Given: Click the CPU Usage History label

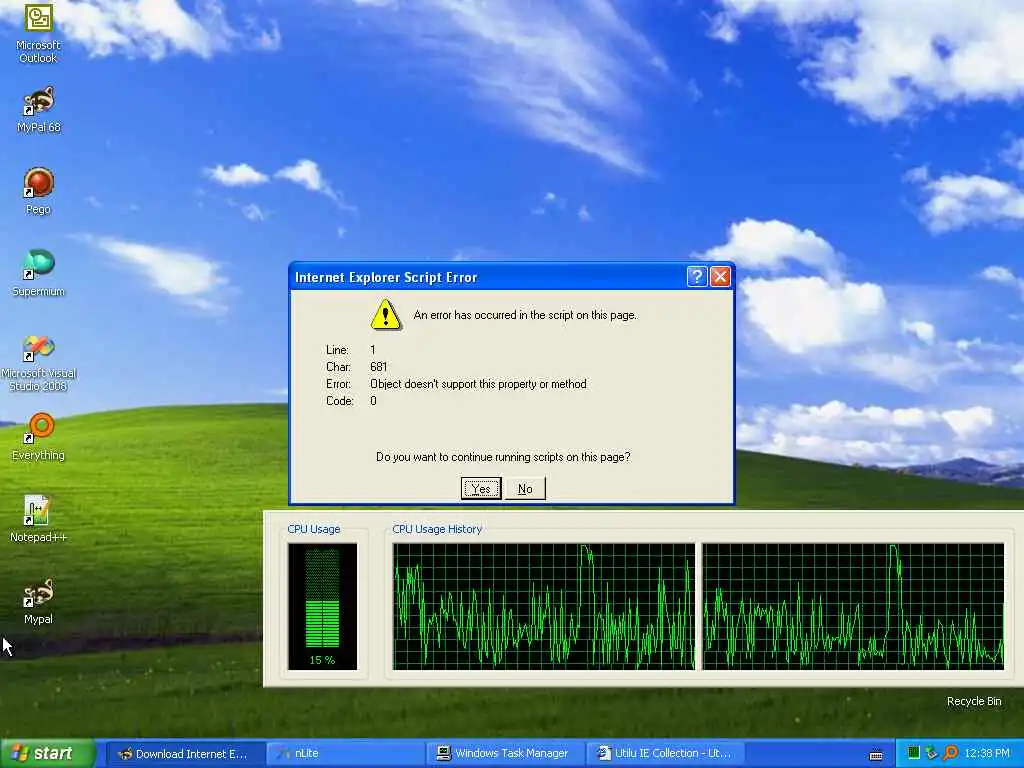Looking at the screenshot, I should (437, 529).
